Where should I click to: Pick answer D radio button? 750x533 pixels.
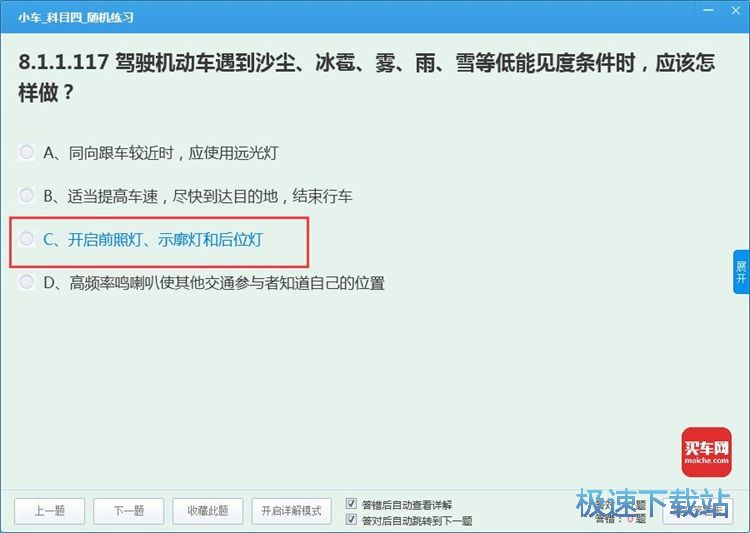coord(26,282)
